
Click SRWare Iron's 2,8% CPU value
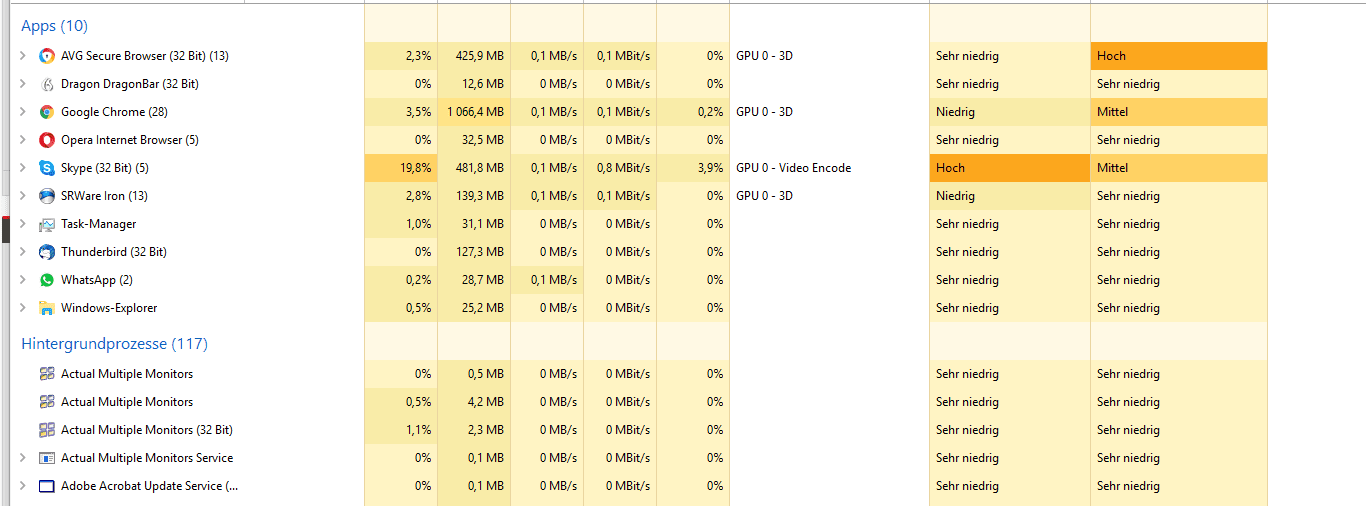419,196
